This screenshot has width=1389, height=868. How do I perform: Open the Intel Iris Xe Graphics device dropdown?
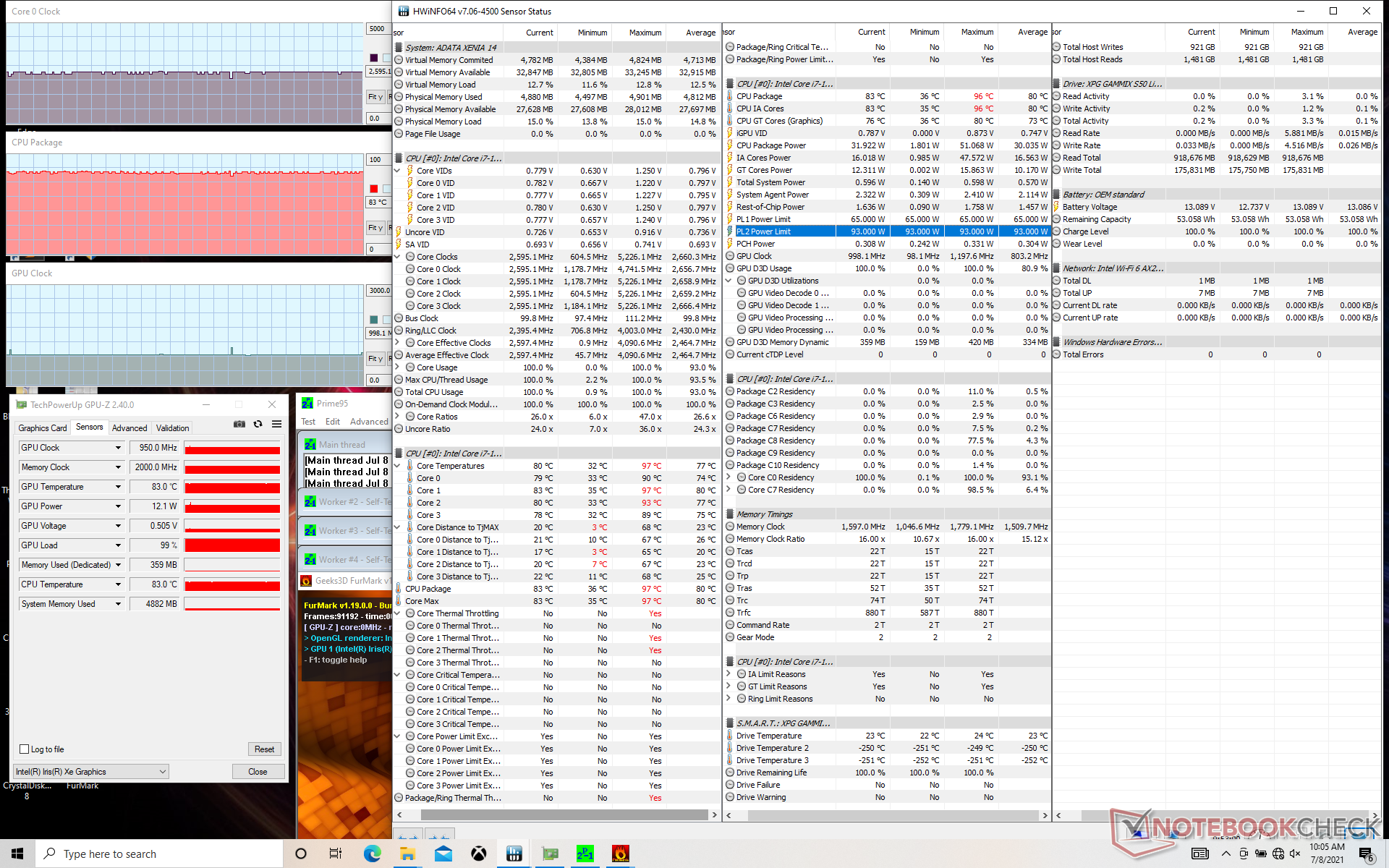click(x=91, y=772)
